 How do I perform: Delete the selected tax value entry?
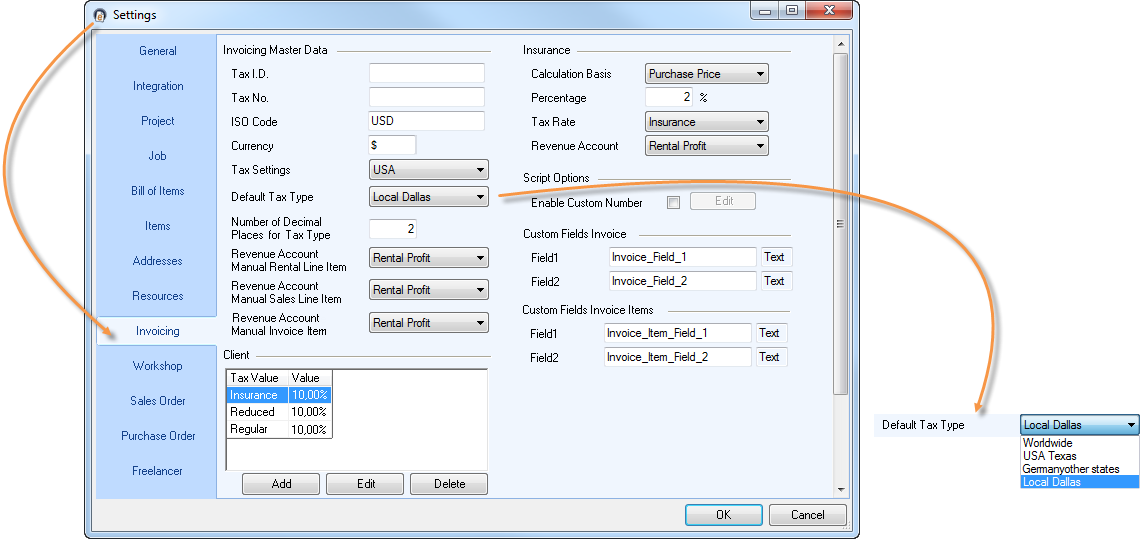[449, 484]
